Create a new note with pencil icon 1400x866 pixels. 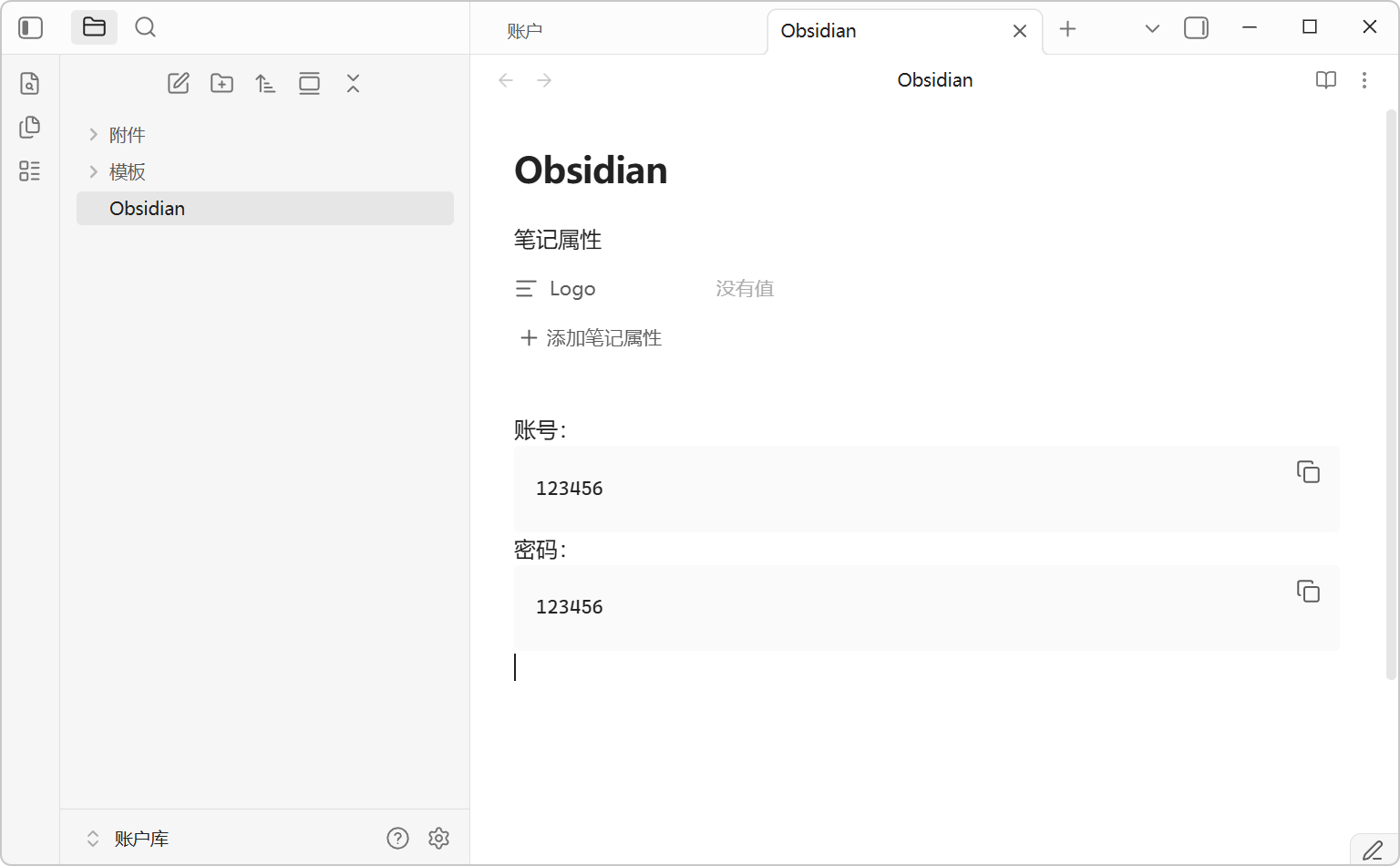179,84
